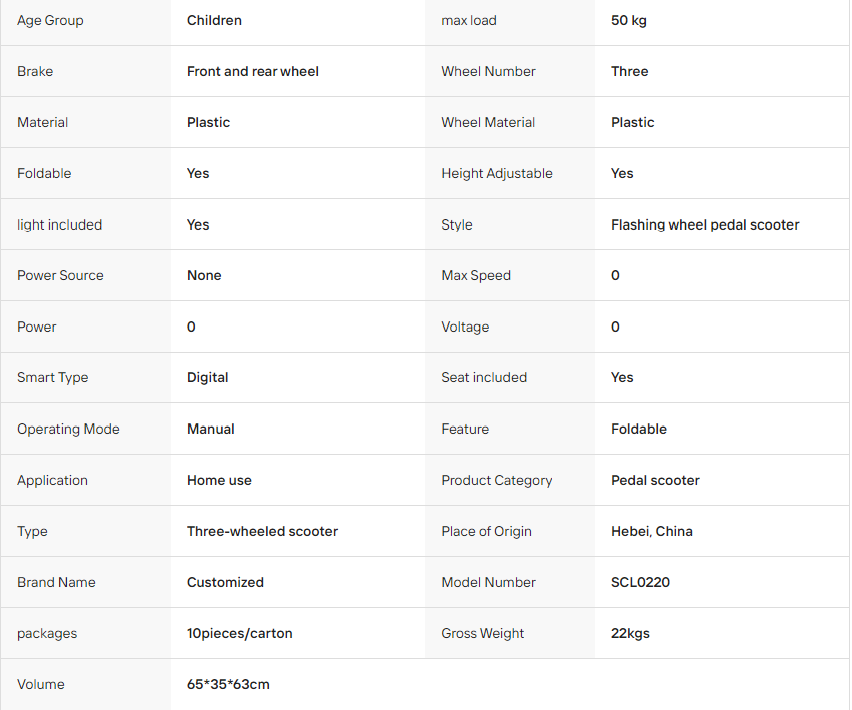Select the 'Digital' smart type value
Image resolution: width=852 pixels, height=710 pixels.
(x=207, y=378)
